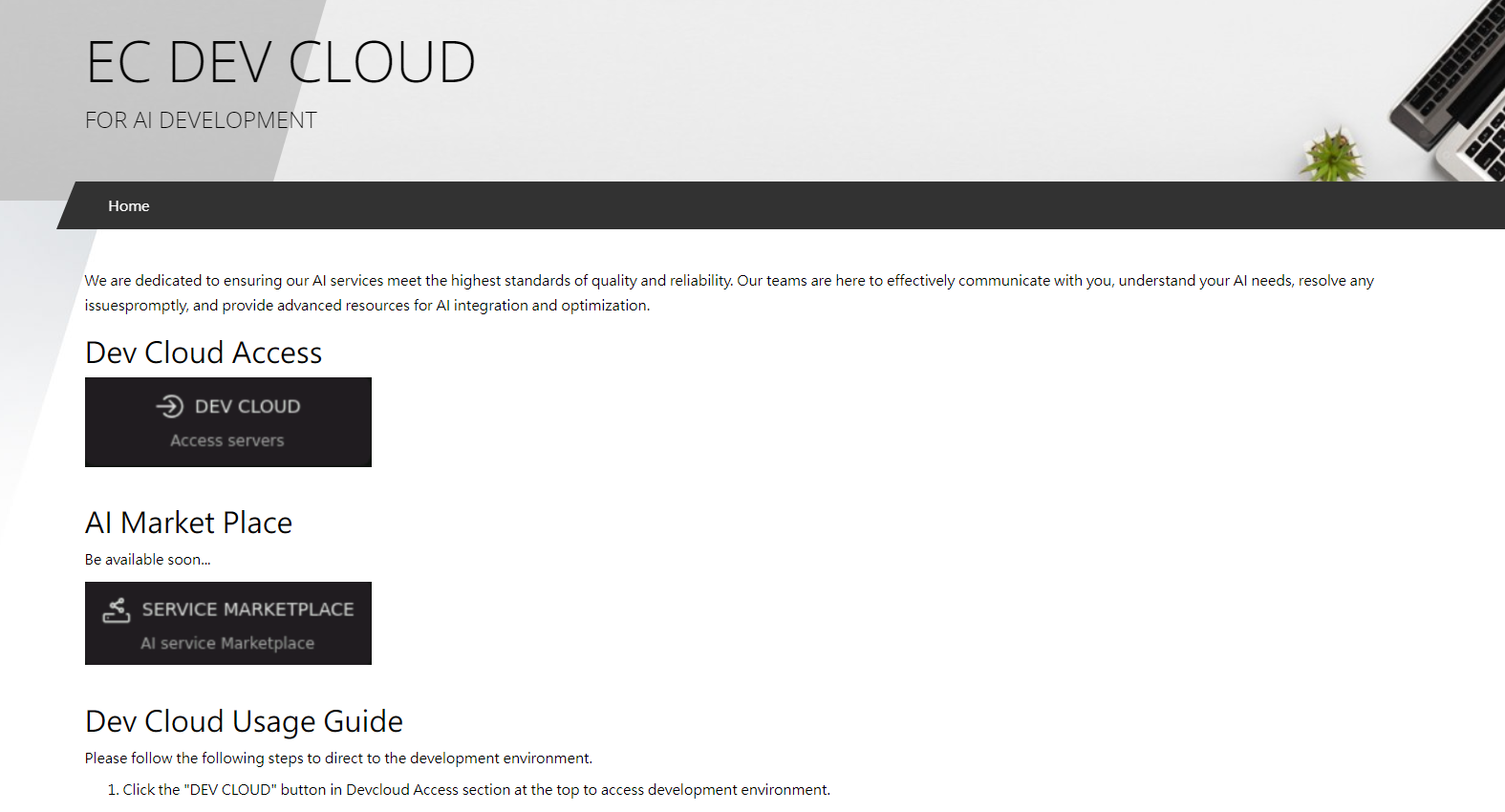Select the Dev Cloud Usage Guide heading
The height and width of the screenshot is (812, 1505).
[244, 721]
